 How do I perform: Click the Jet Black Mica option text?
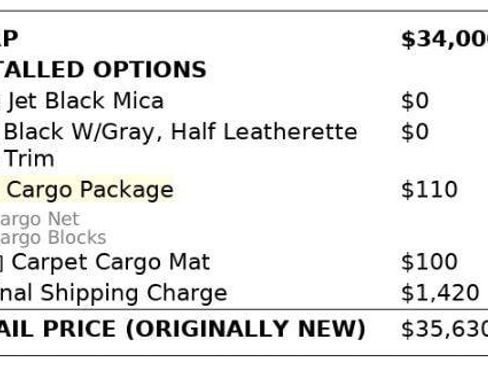click(x=86, y=101)
